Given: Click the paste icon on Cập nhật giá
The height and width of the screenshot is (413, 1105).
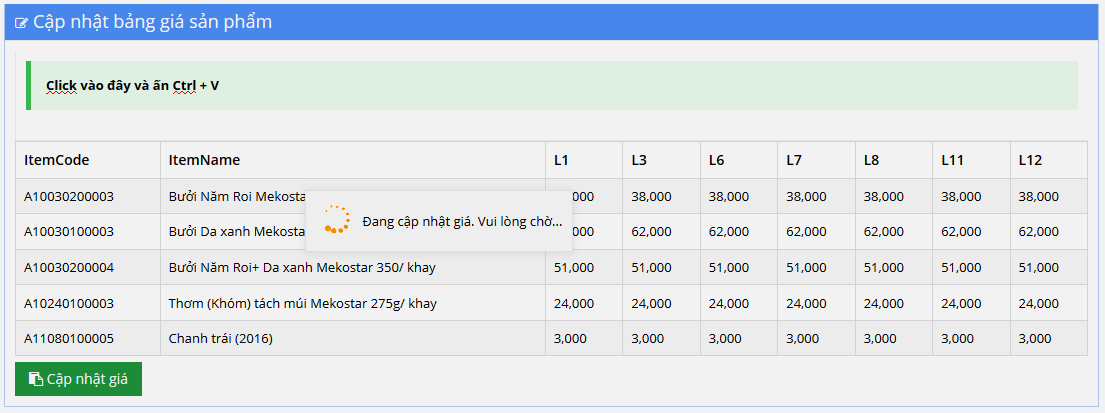Looking at the screenshot, I should coord(35,379).
